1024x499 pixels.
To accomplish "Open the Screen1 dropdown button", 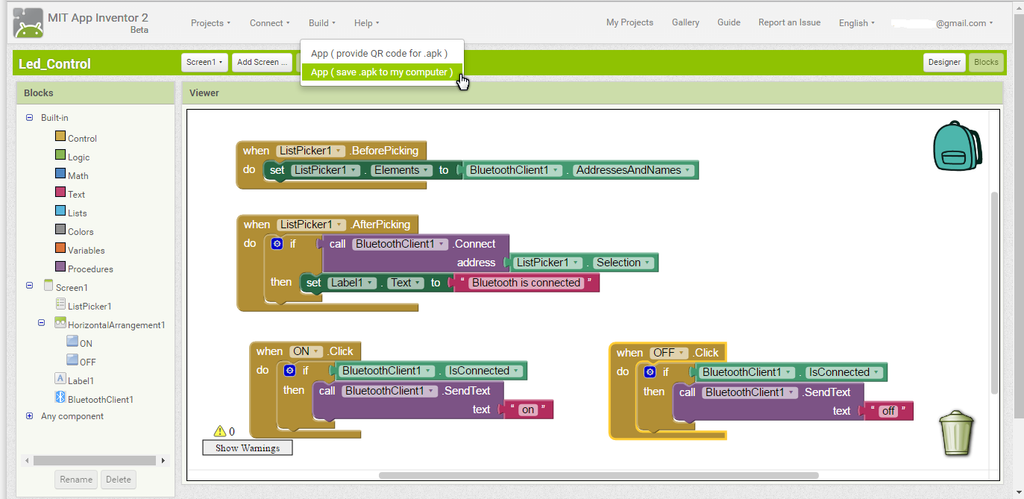I will click(204, 63).
